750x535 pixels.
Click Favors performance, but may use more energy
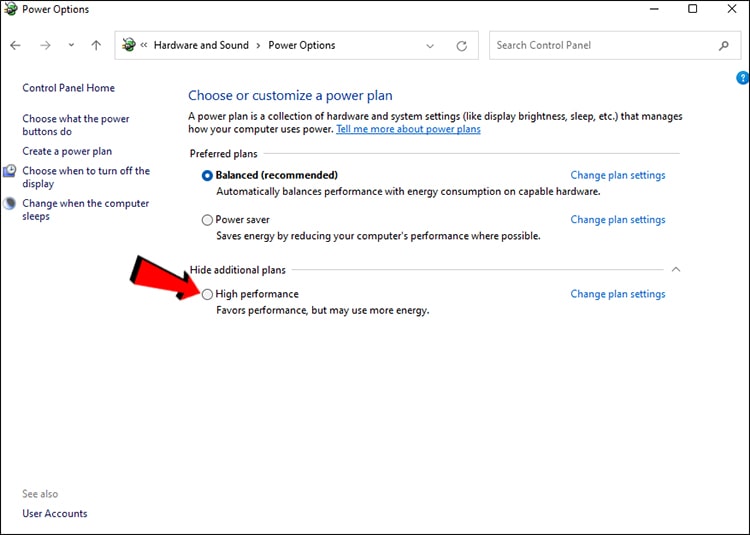(x=322, y=310)
